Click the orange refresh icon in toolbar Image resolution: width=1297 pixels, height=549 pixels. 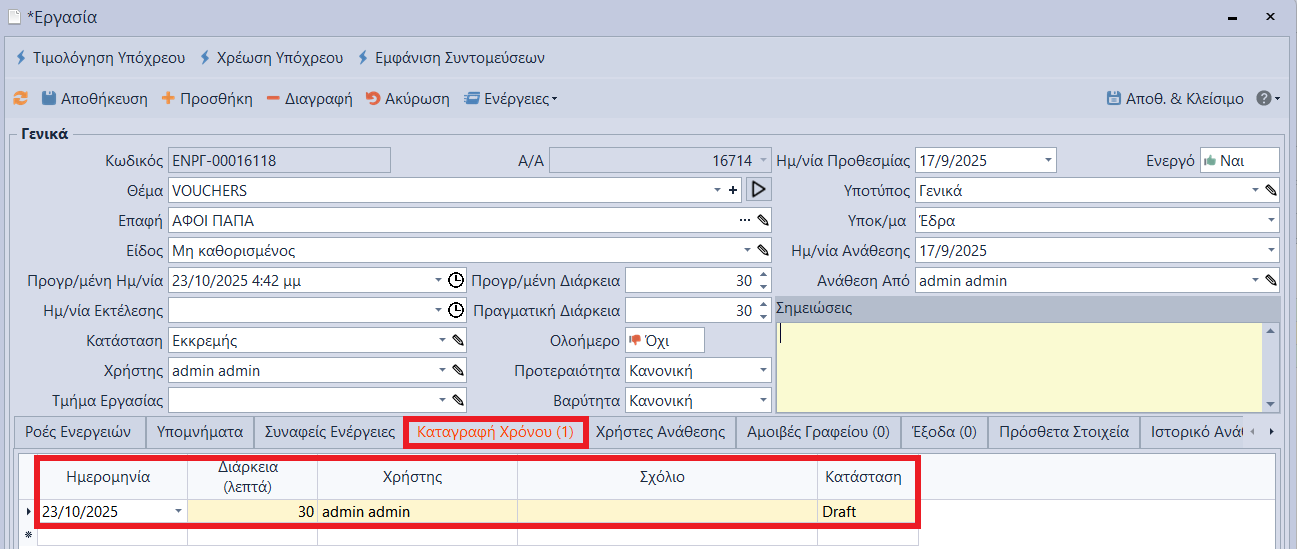click(x=20, y=99)
